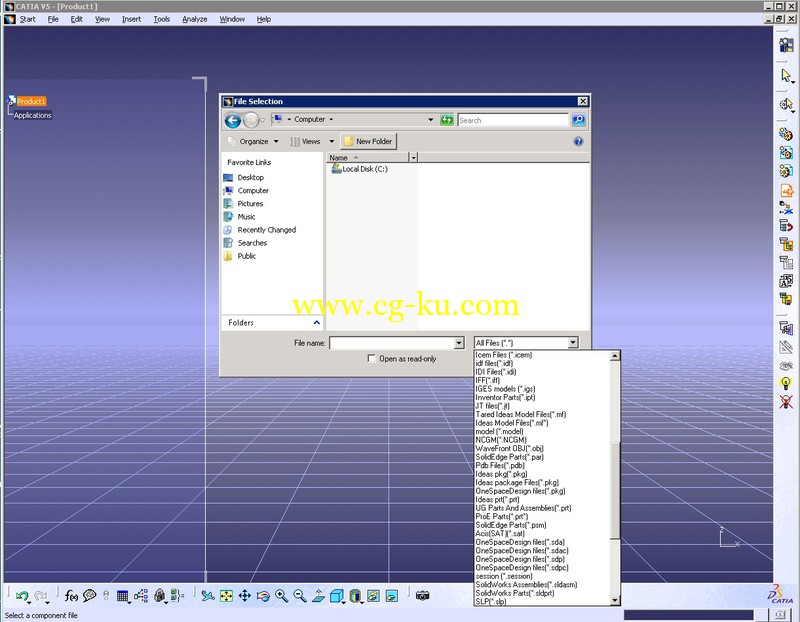Click the Zoom Out magnifier icon

pyautogui.click(x=299, y=596)
